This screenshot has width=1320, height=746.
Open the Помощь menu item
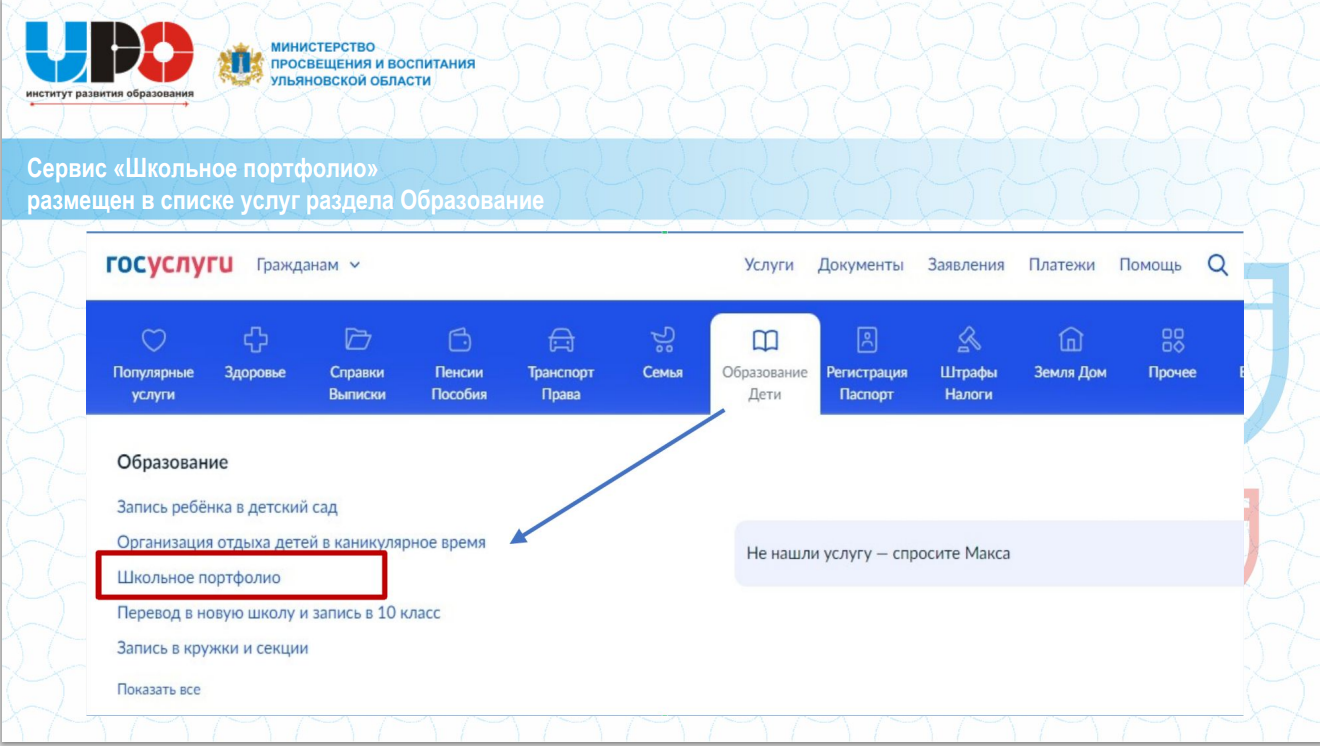[1150, 265]
